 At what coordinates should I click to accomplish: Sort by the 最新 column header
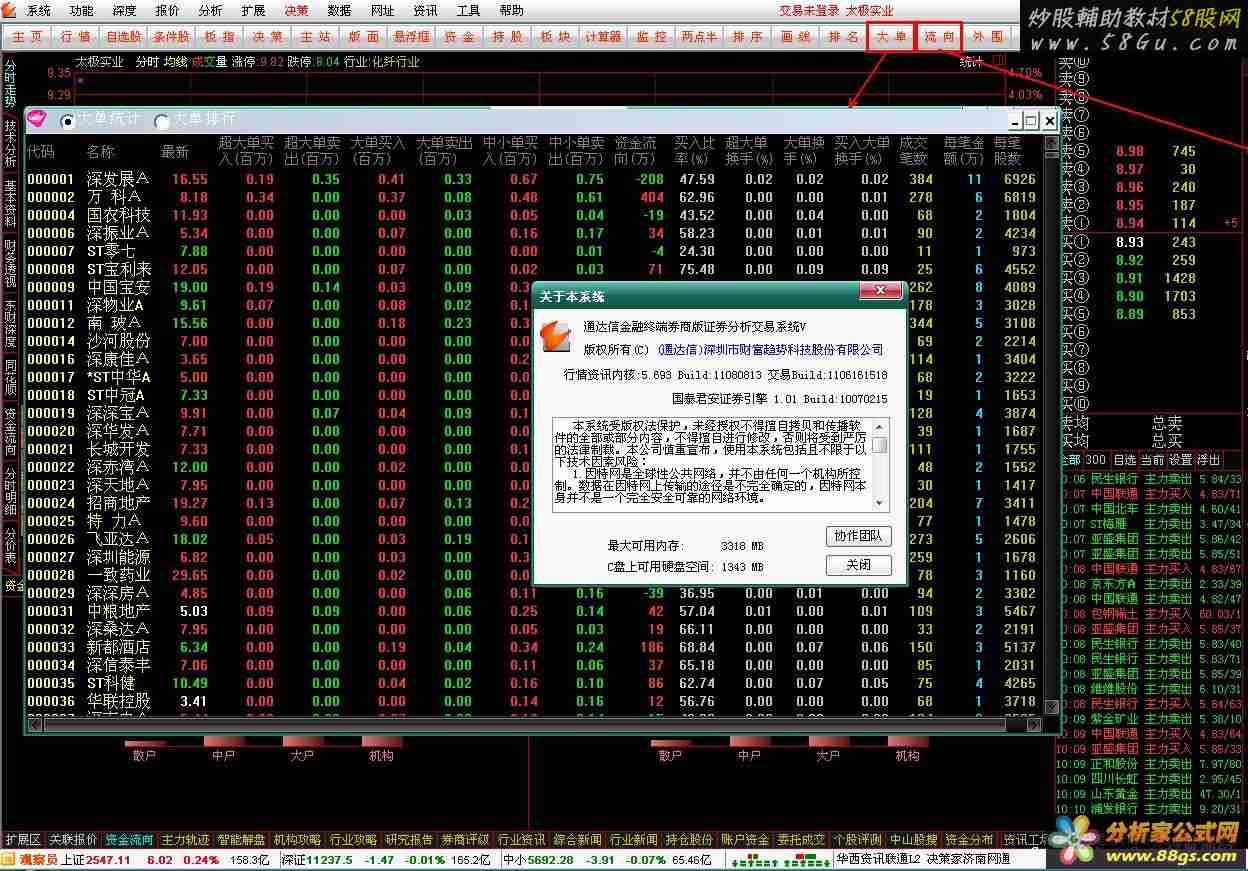(x=175, y=152)
